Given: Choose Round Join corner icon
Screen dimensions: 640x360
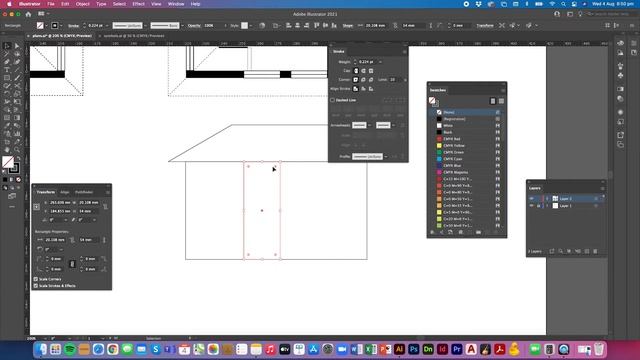Looking at the screenshot, I should pyautogui.click(x=363, y=80).
